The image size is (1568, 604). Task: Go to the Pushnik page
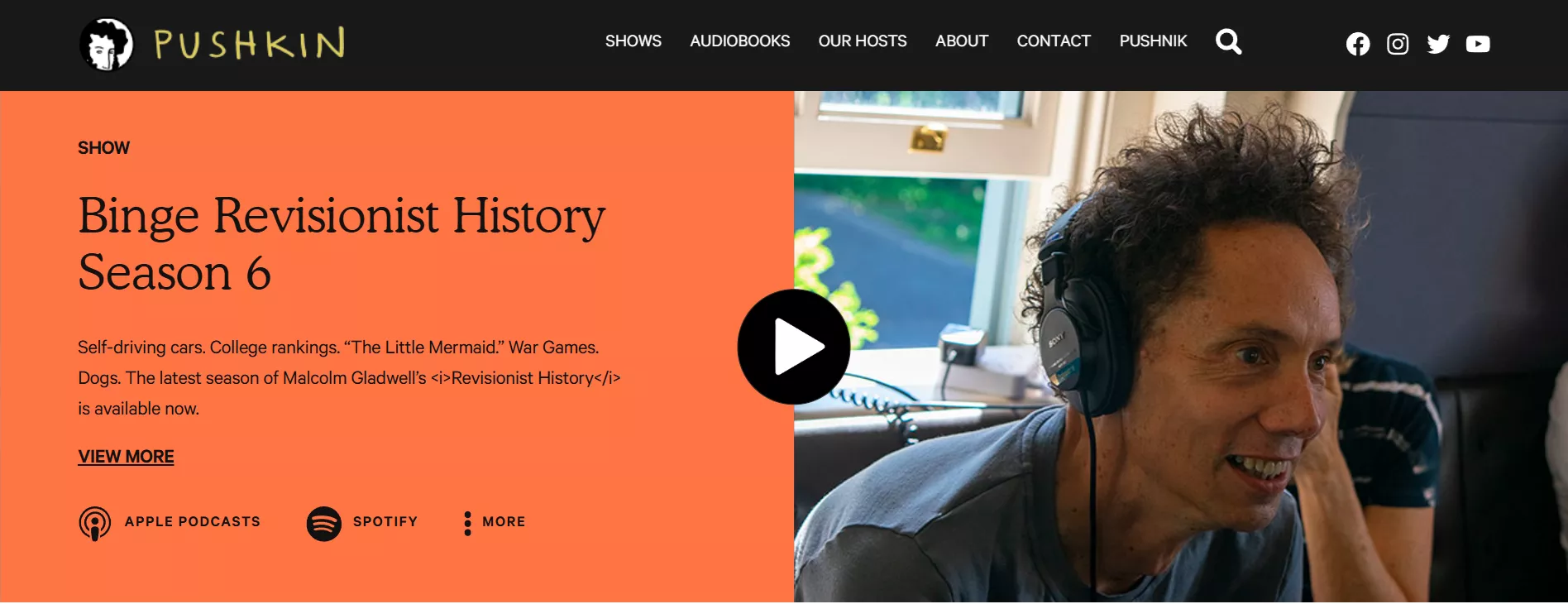click(x=1153, y=41)
